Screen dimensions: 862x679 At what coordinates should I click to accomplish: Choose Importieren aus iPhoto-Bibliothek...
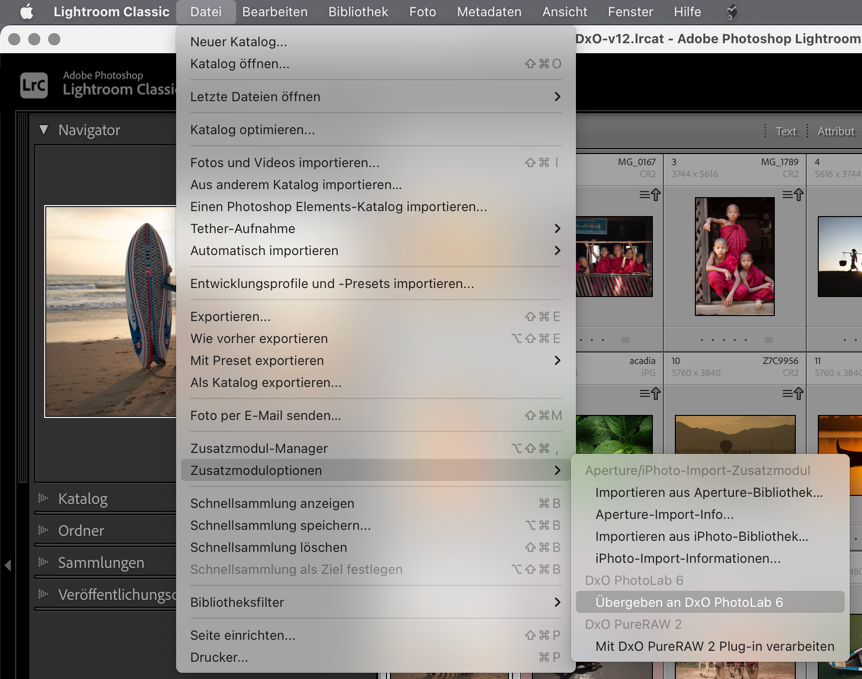click(x=710, y=537)
